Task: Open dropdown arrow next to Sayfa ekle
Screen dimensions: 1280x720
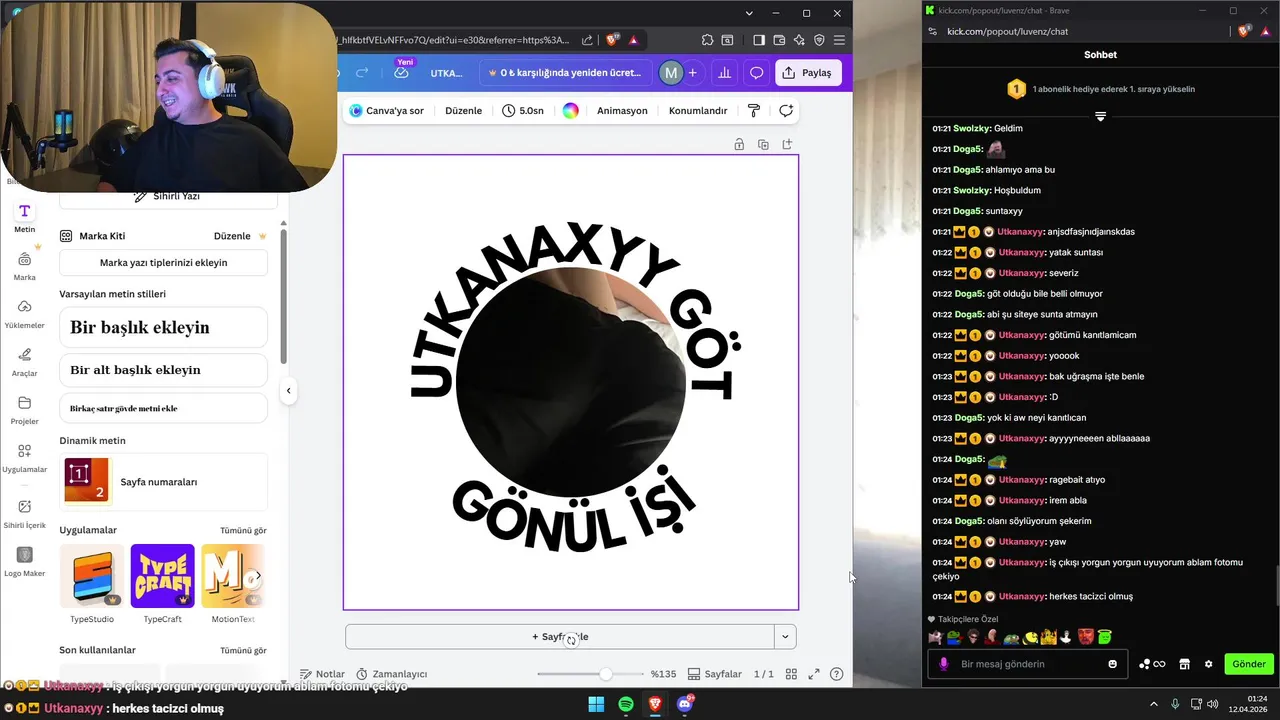Action: coord(785,636)
